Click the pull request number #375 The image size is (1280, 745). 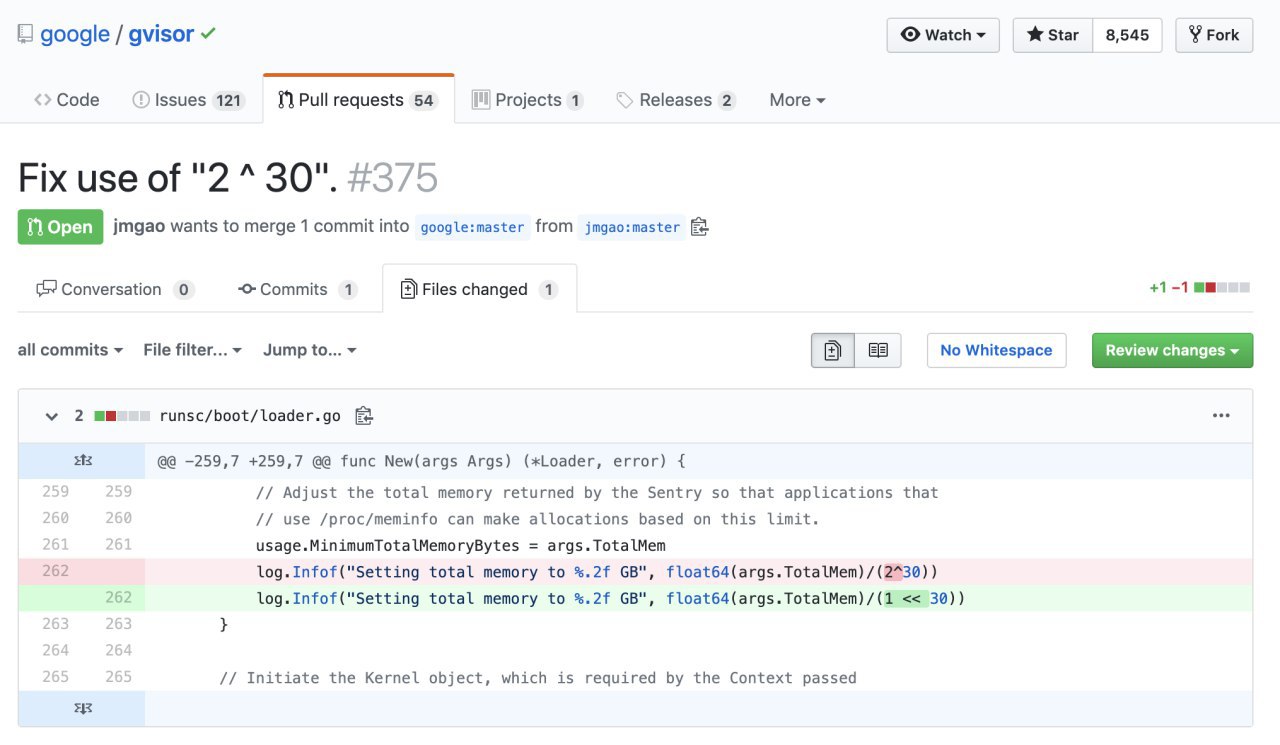click(392, 178)
